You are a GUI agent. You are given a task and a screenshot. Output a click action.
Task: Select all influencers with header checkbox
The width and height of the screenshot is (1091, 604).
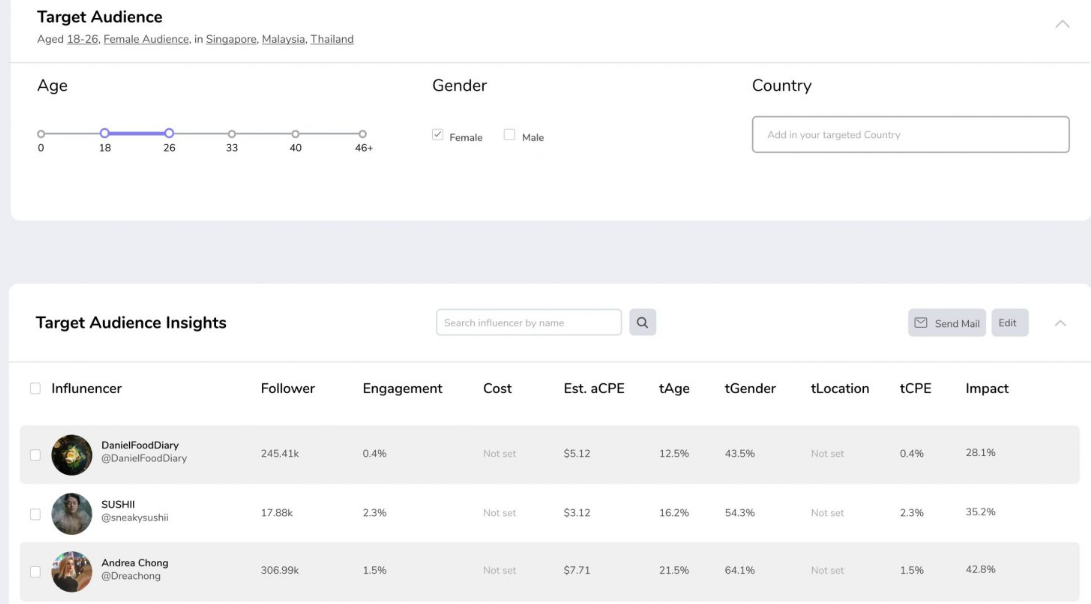tap(36, 388)
